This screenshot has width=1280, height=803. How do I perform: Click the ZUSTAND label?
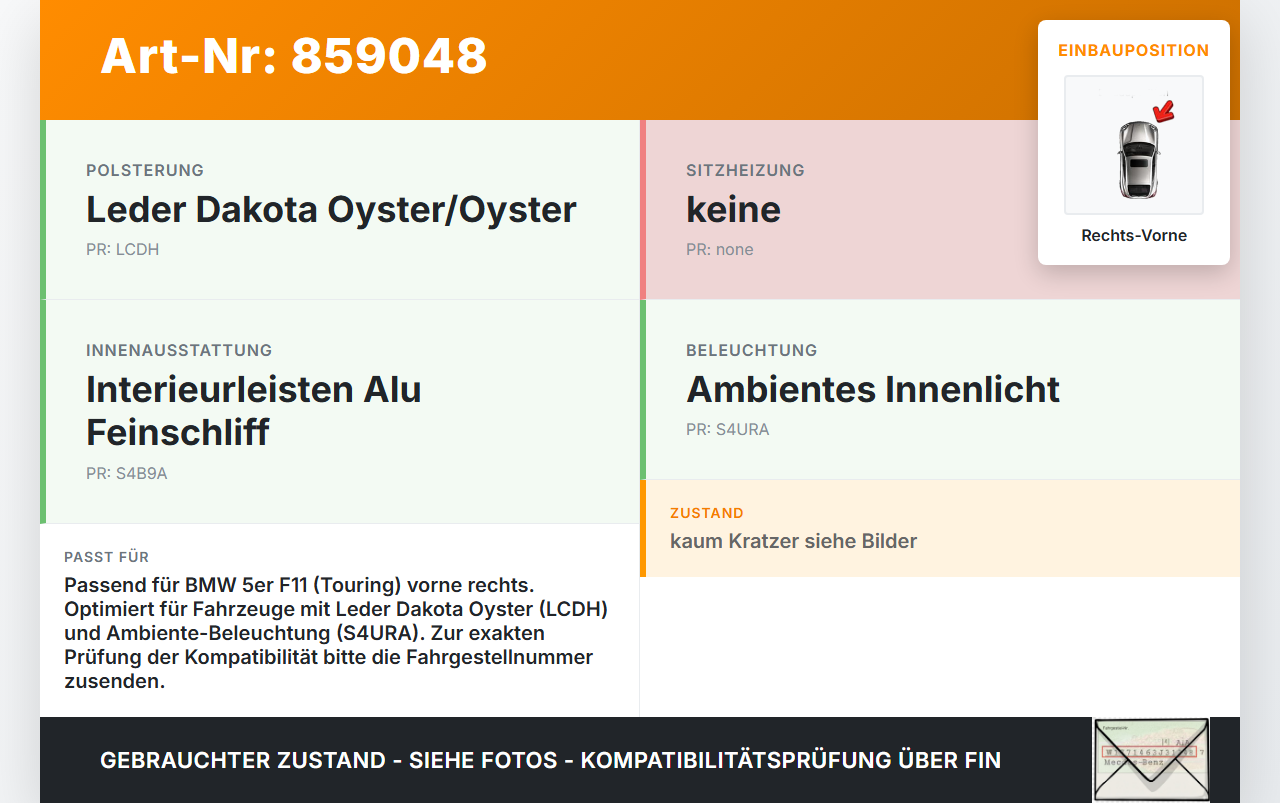[707, 513]
